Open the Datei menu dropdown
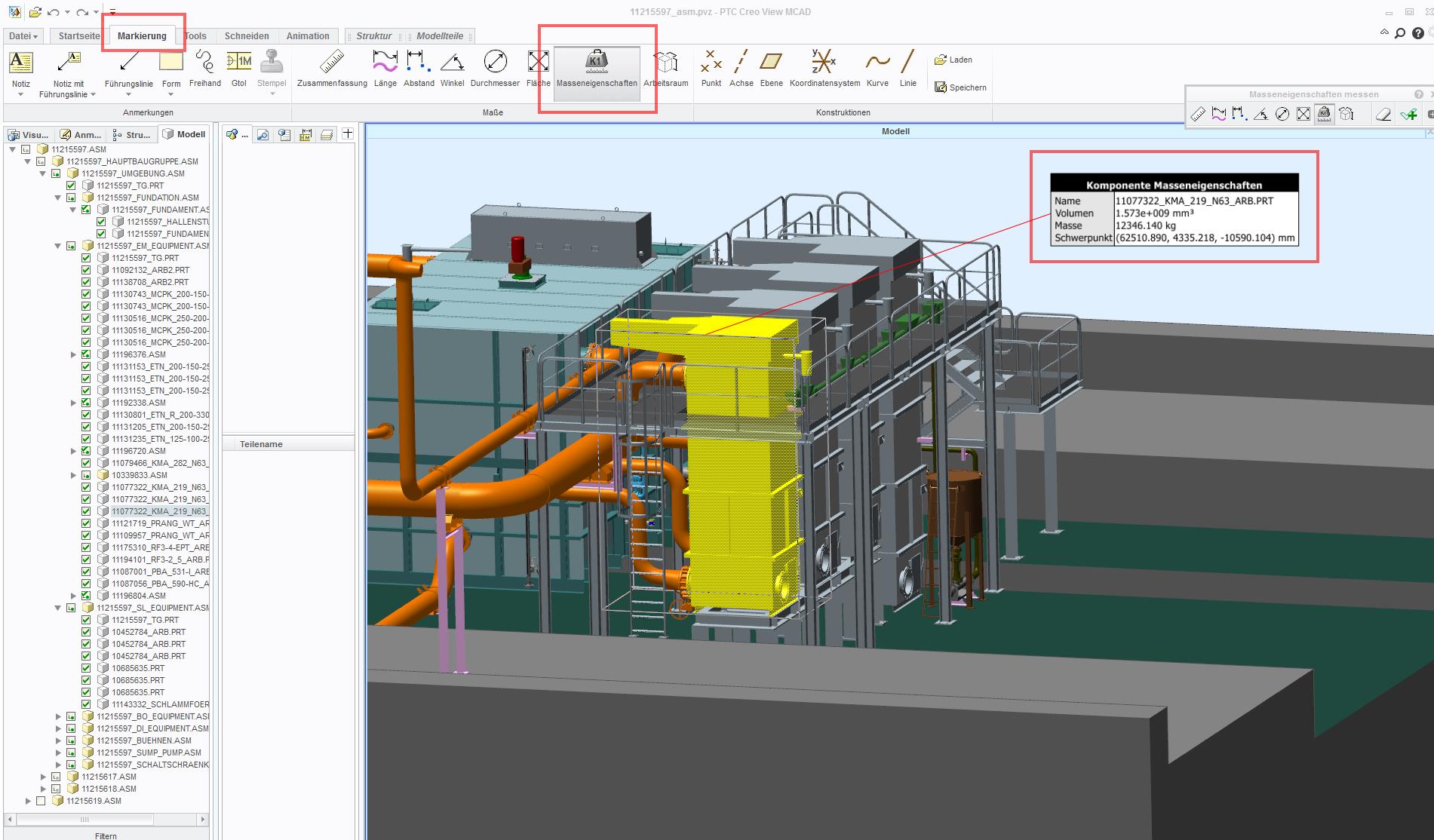Screen dimensions: 1434x840 [x=23, y=36]
